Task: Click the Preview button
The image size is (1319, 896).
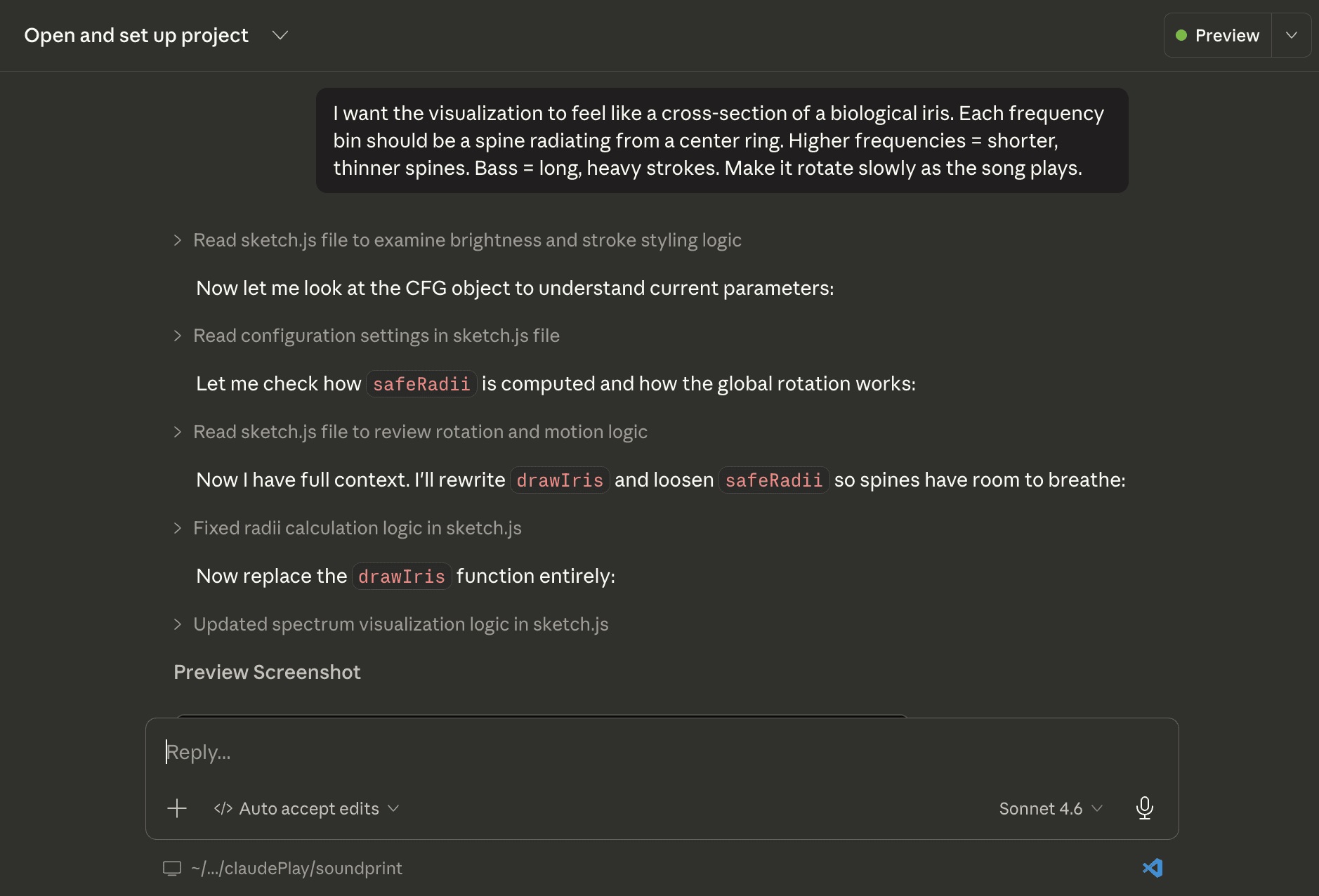Action: (1218, 35)
